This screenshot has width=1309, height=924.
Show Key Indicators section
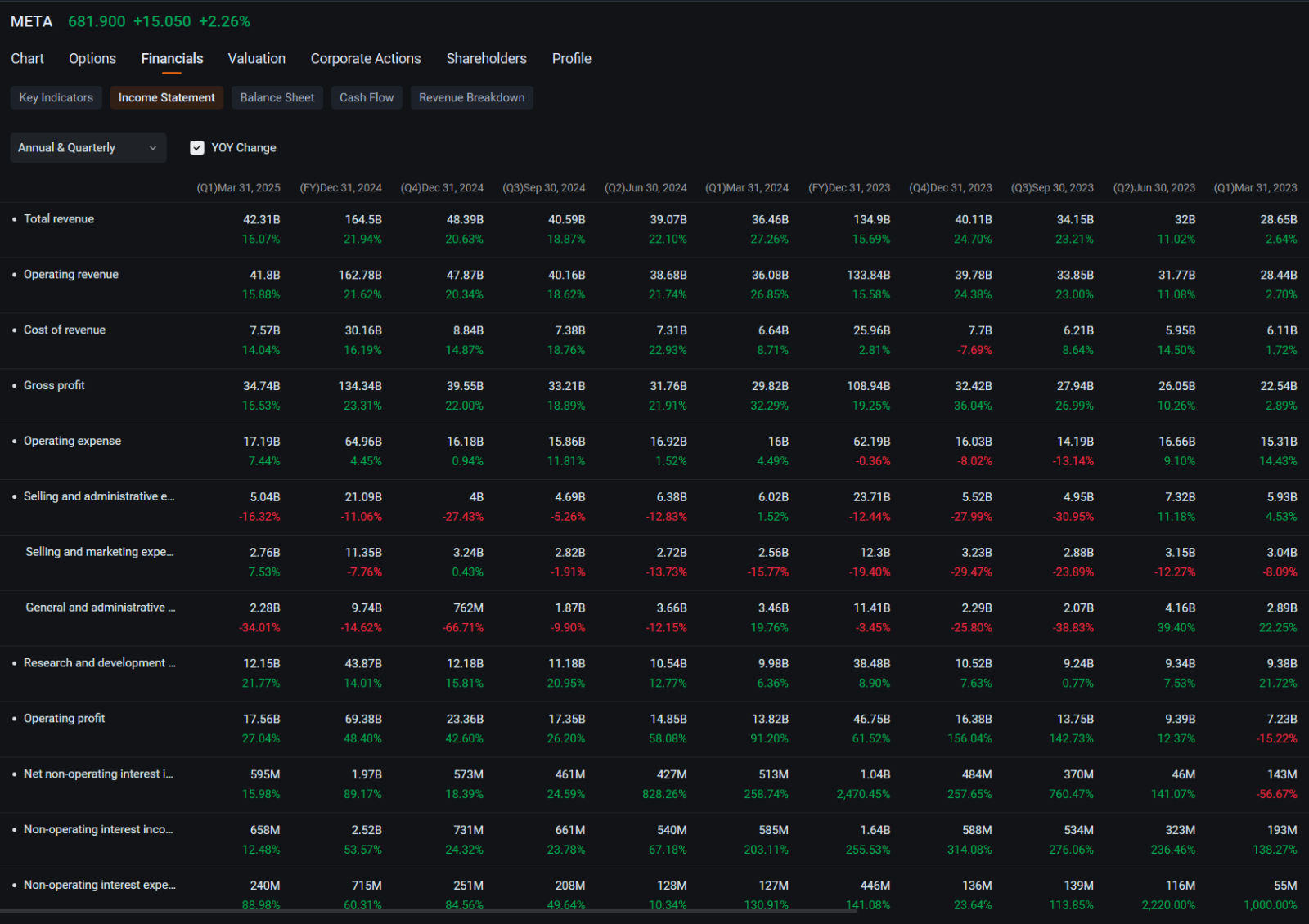point(56,97)
